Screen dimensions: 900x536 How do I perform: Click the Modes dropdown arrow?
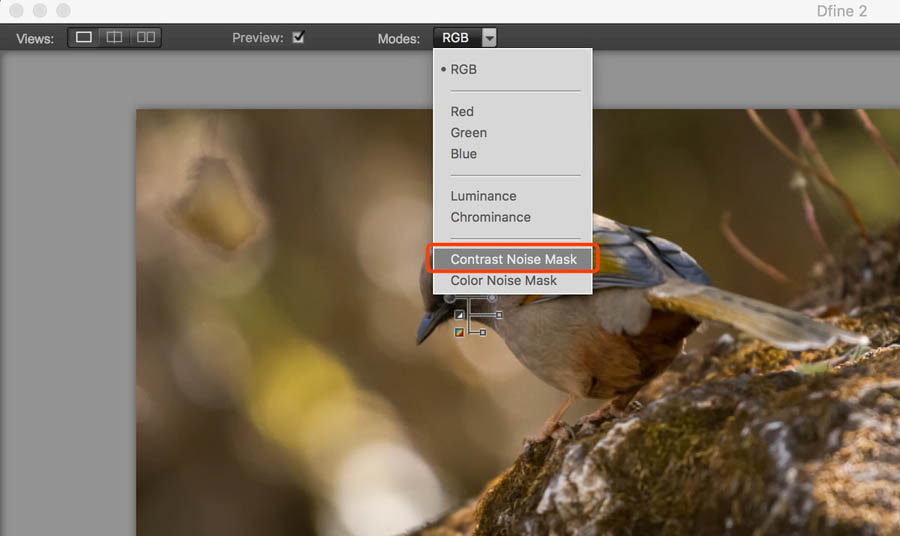488,38
